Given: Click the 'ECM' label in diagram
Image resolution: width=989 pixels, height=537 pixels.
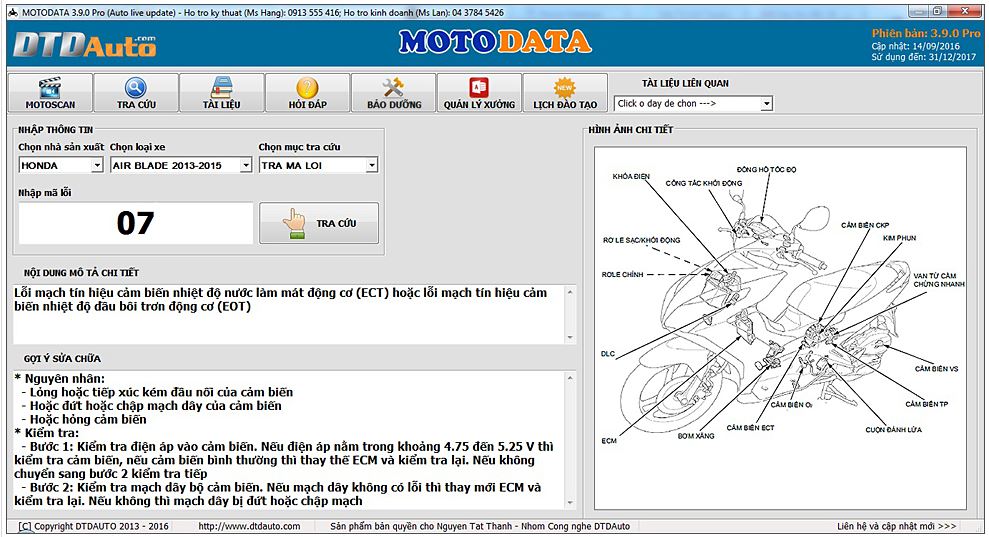Looking at the screenshot, I should click(609, 440).
